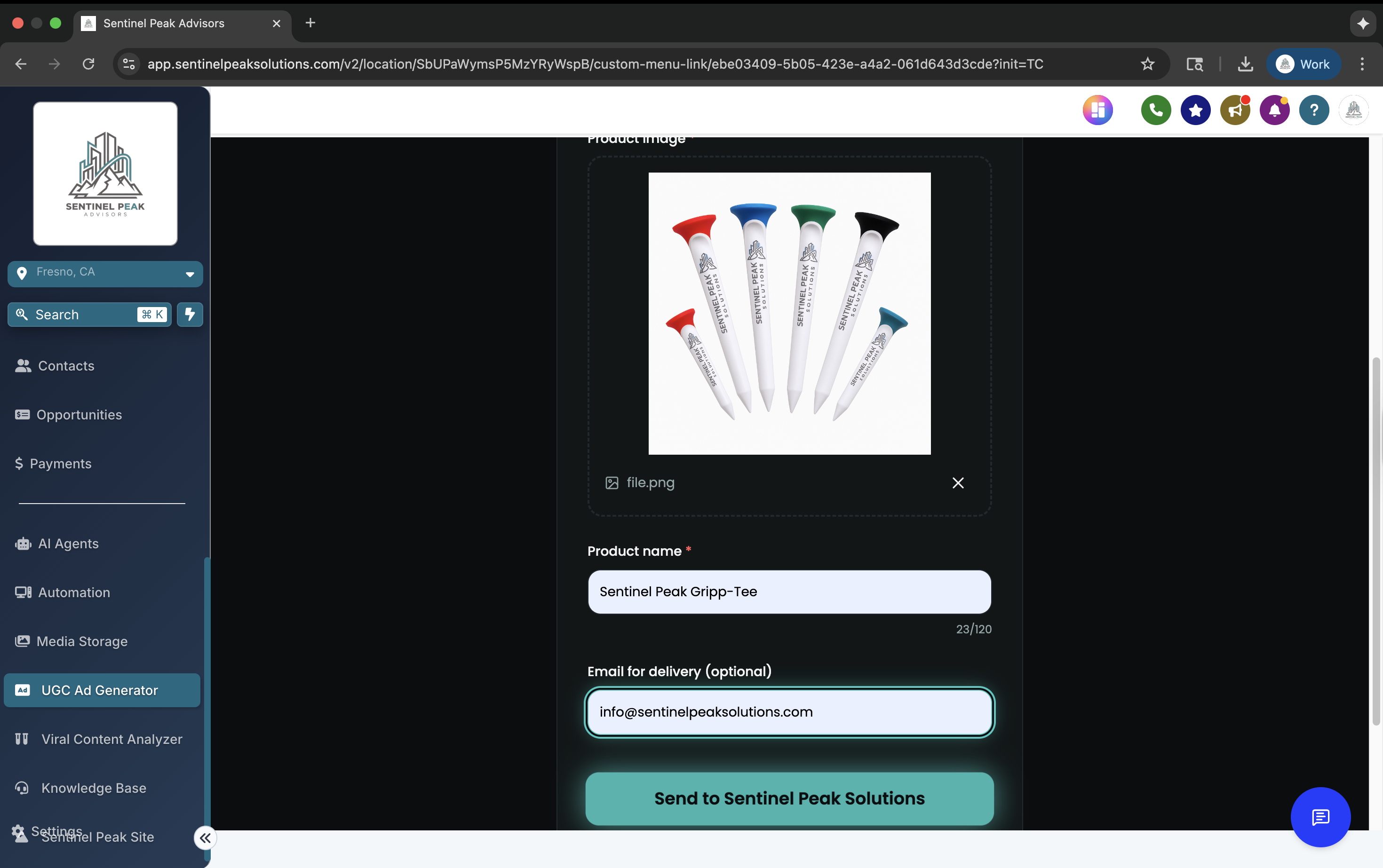1383x868 pixels.
Task: Open the megaphone announcements icon with red badge
Action: tap(1235, 110)
